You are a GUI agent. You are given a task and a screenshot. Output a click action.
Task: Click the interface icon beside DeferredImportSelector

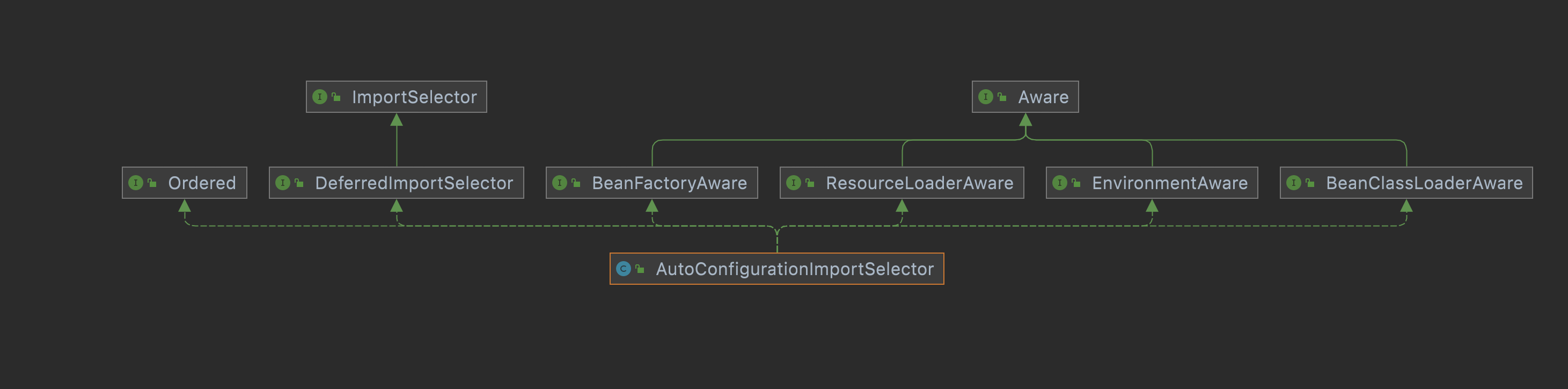click(282, 183)
